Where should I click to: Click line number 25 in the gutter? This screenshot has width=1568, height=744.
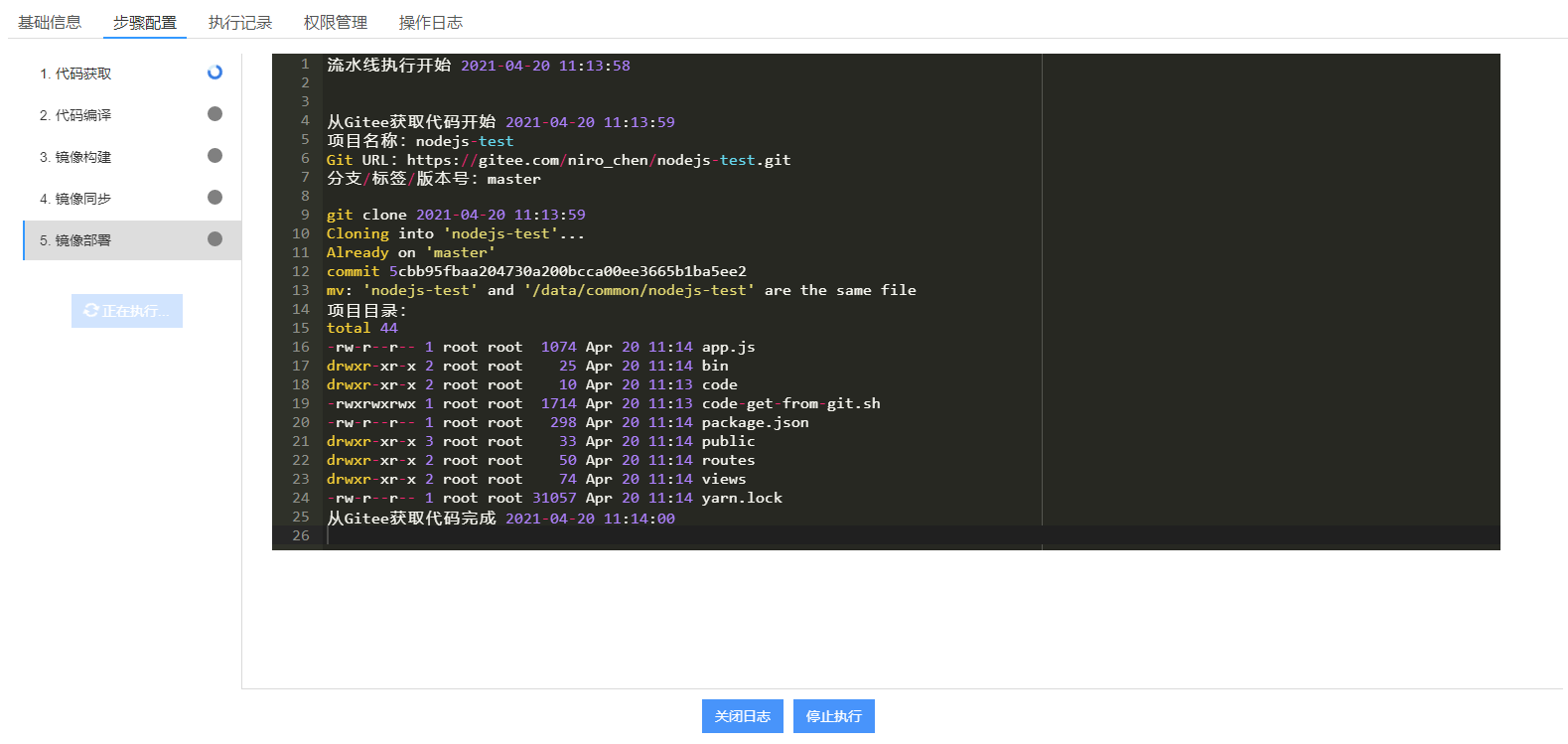pyautogui.click(x=301, y=517)
